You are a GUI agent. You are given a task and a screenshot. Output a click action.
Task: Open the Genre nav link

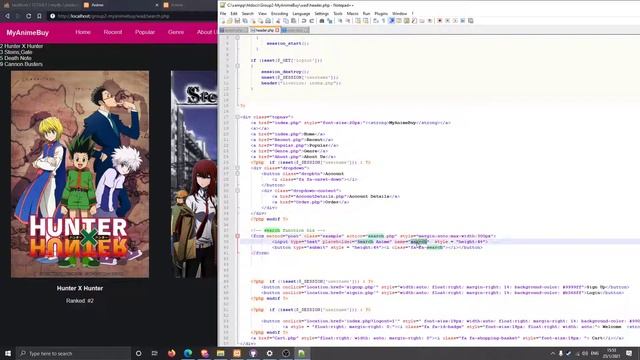176,32
